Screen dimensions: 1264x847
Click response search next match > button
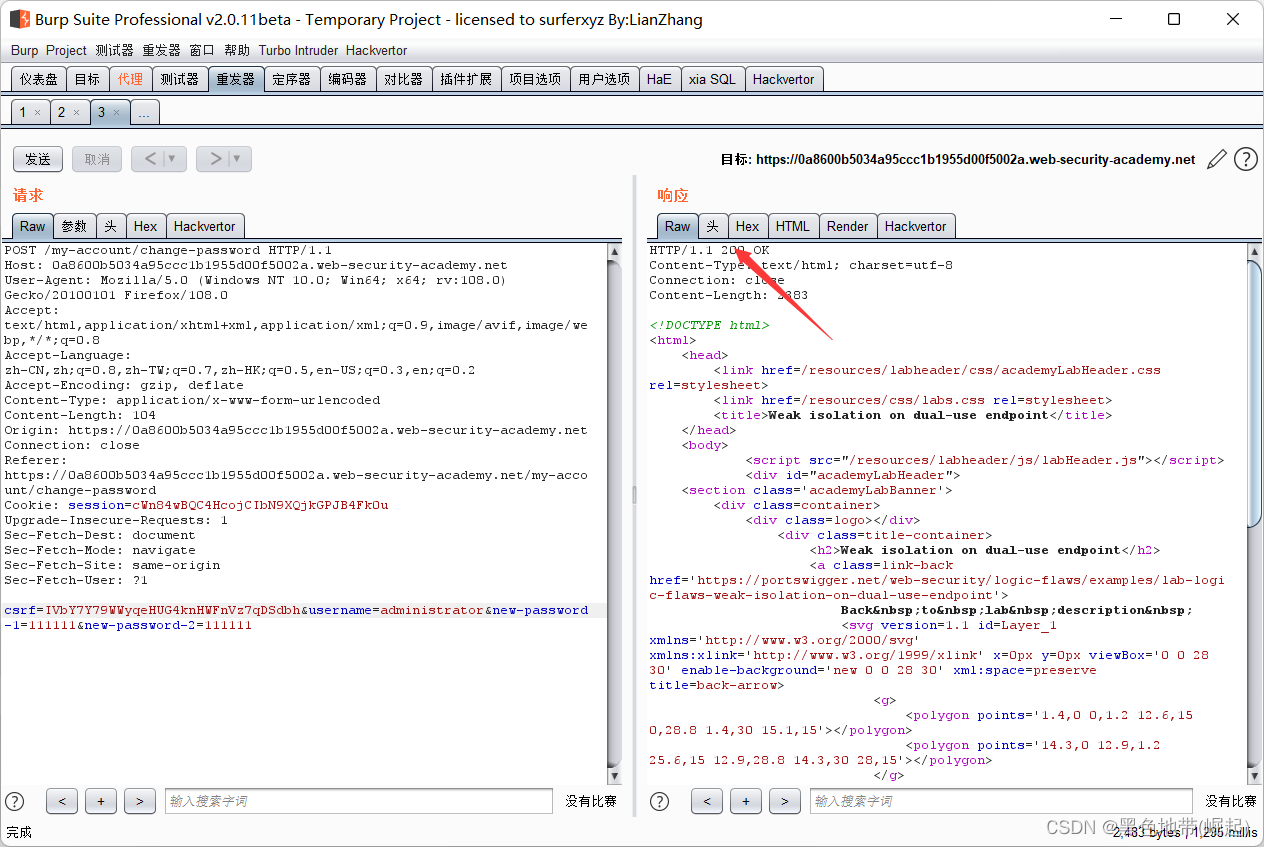(785, 801)
